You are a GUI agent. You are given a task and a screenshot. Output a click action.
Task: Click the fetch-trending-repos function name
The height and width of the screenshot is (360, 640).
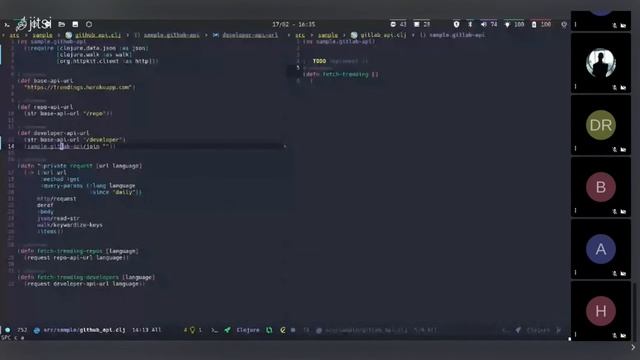(x=69, y=251)
